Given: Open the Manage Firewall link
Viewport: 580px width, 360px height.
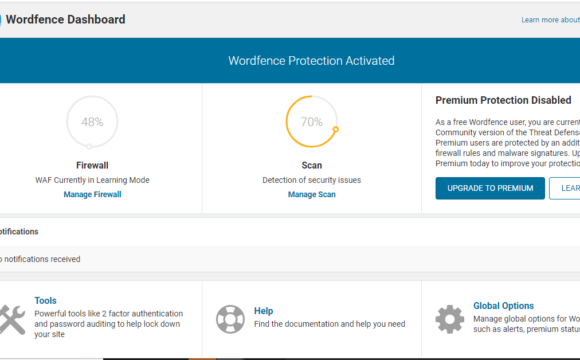Looking at the screenshot, I should pyautogui.click(x=92, y=194).
